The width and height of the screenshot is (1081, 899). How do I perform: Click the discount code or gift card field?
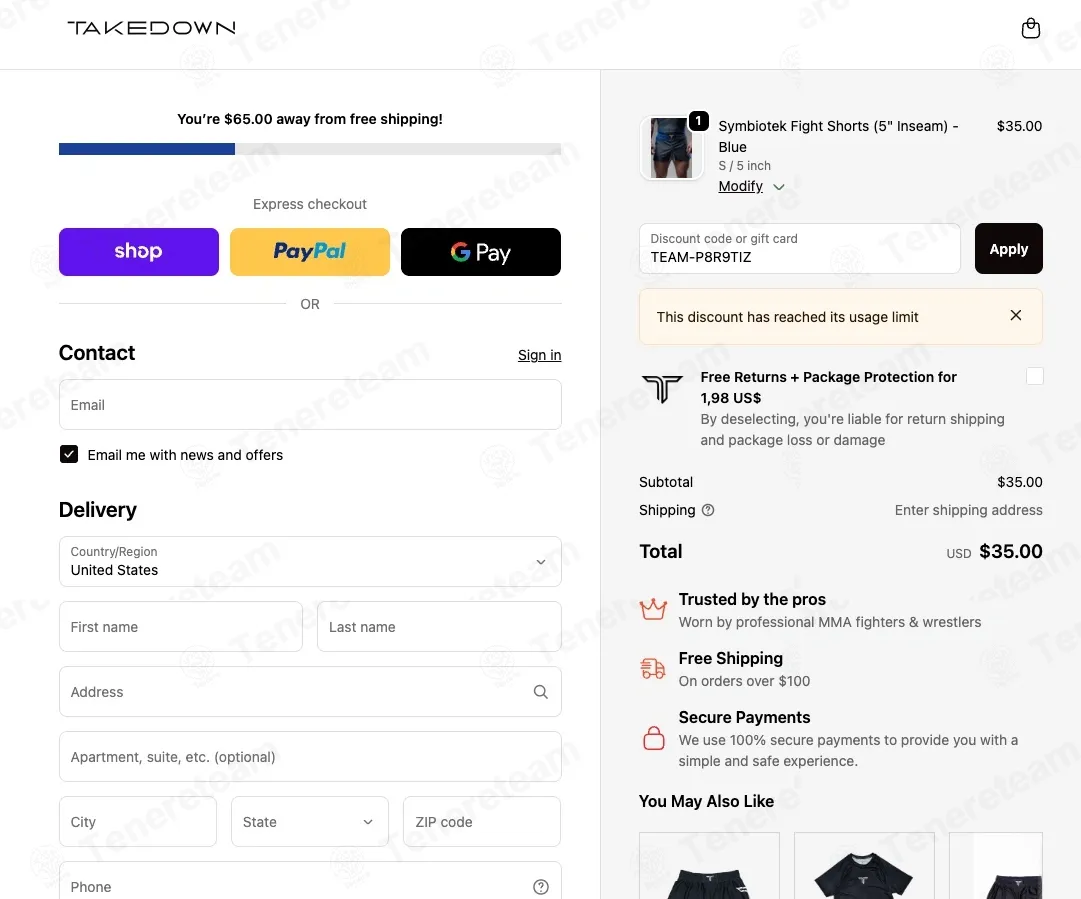coord(800,248)
